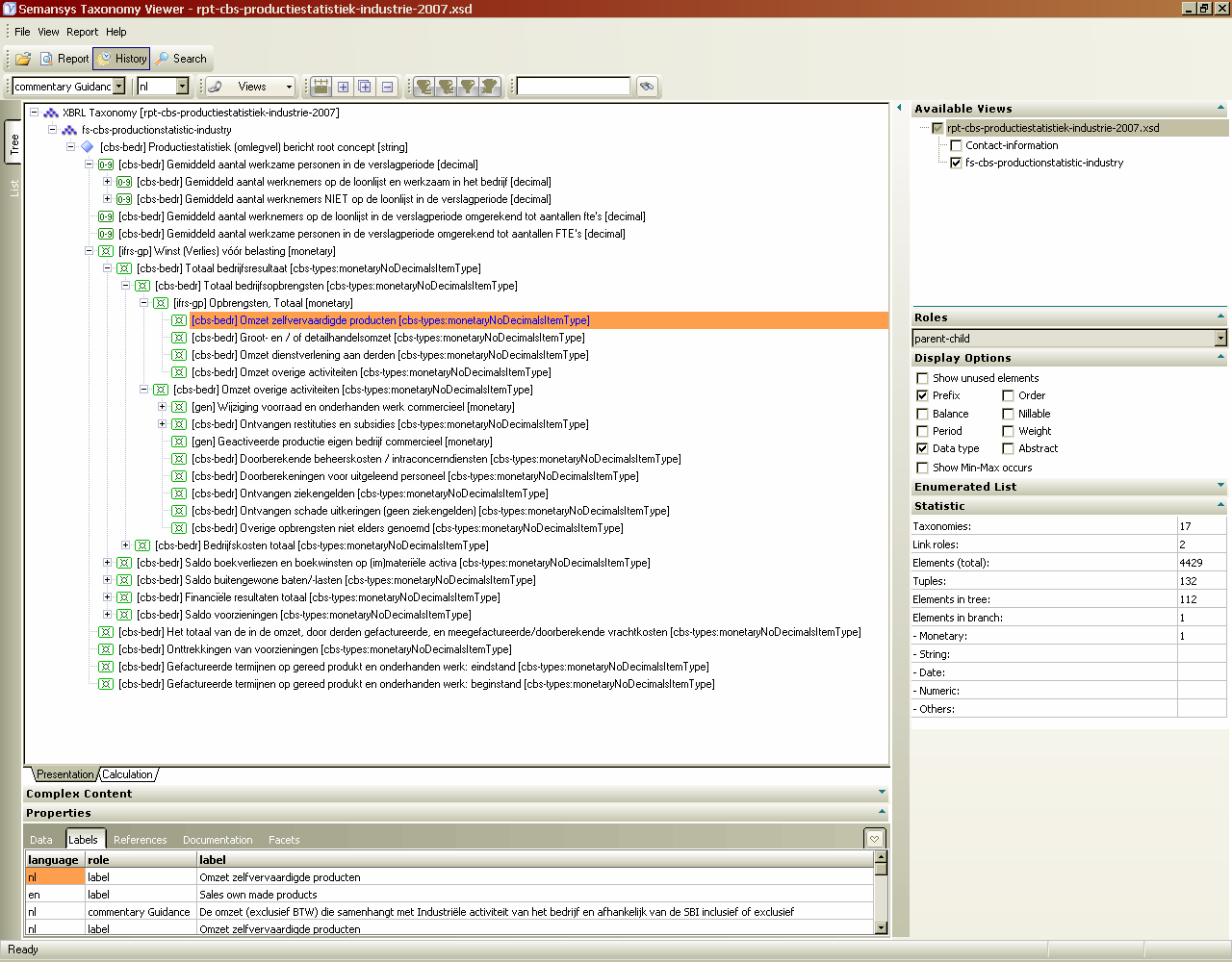Click the search text input field
The width and height of the screenshot is (1232, 962).
tap(573, 87)
